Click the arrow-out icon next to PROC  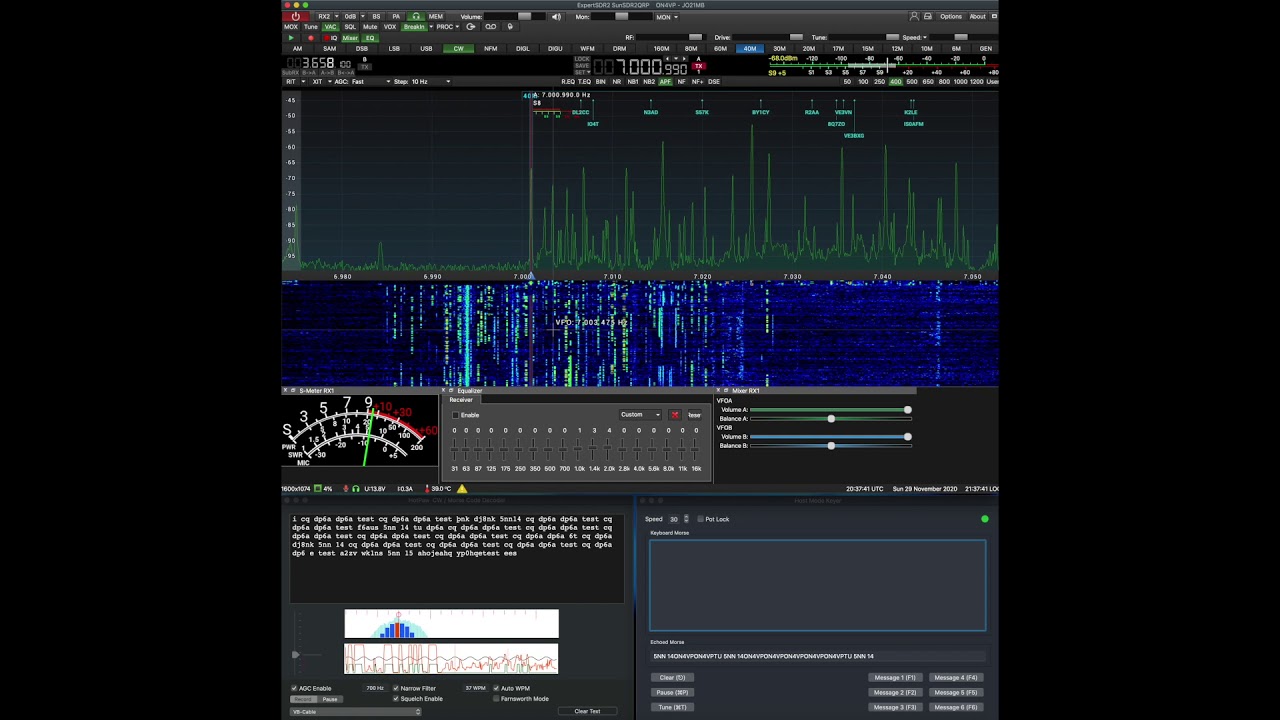pyautogui.click(x=471, y=27)
